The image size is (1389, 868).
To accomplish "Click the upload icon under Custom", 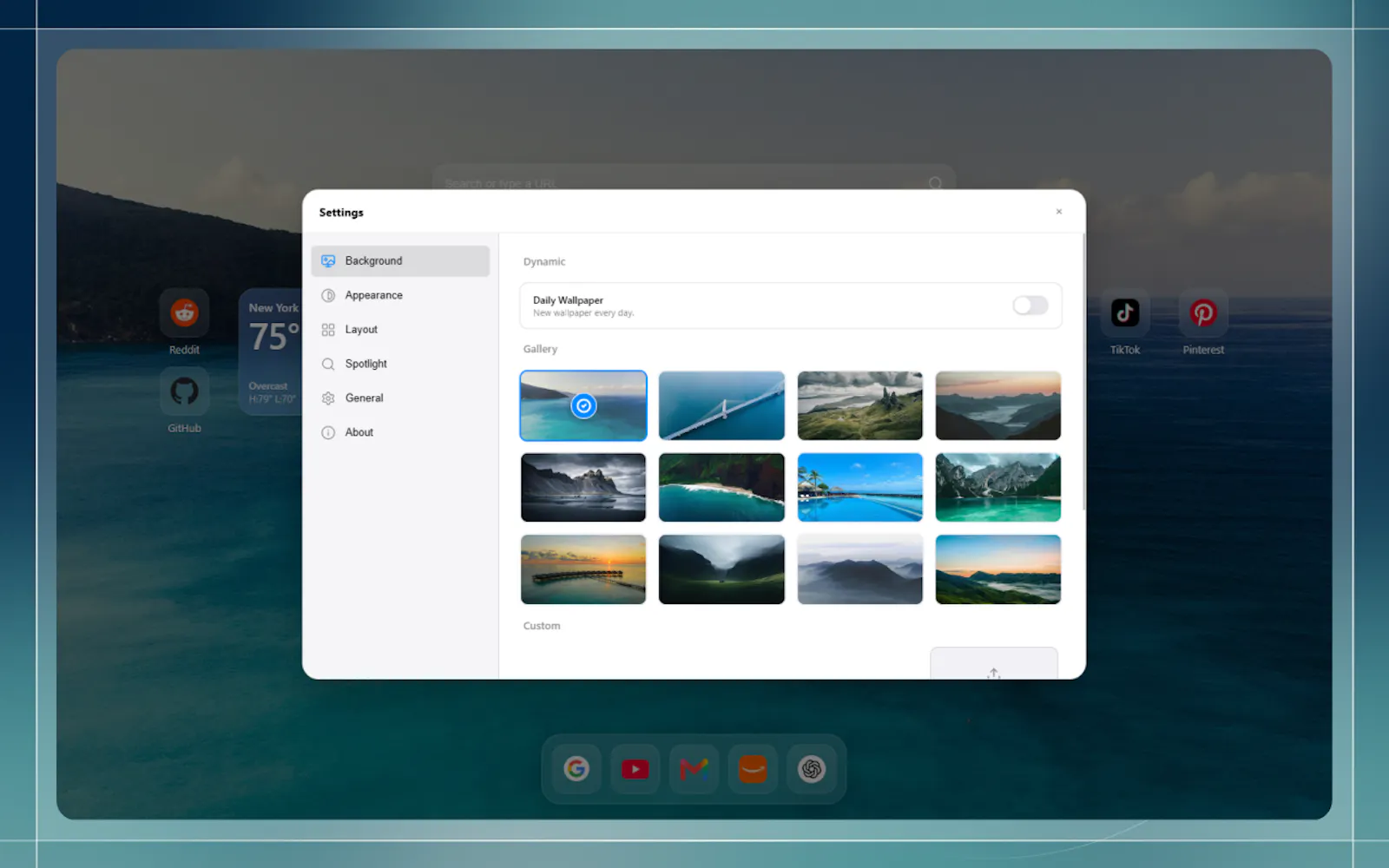I will click(994, 673).
